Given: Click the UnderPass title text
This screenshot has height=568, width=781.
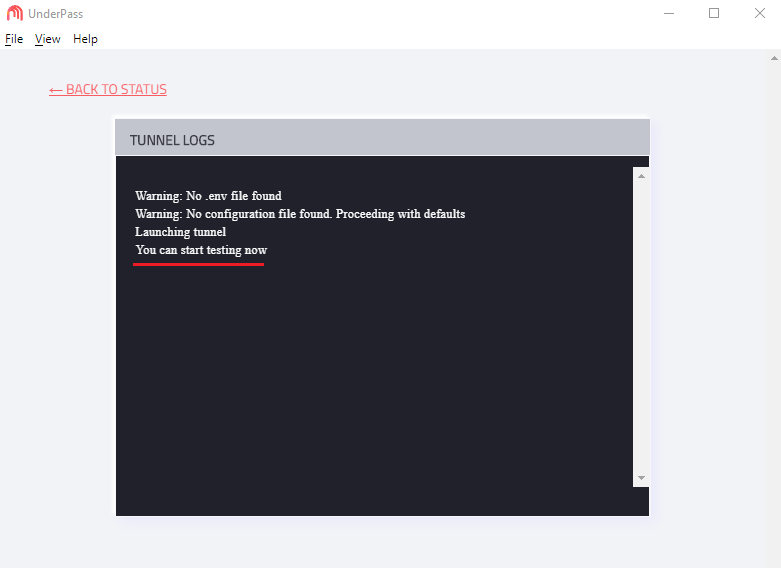Looking at the screenshot, I should (x=55, y=14).
